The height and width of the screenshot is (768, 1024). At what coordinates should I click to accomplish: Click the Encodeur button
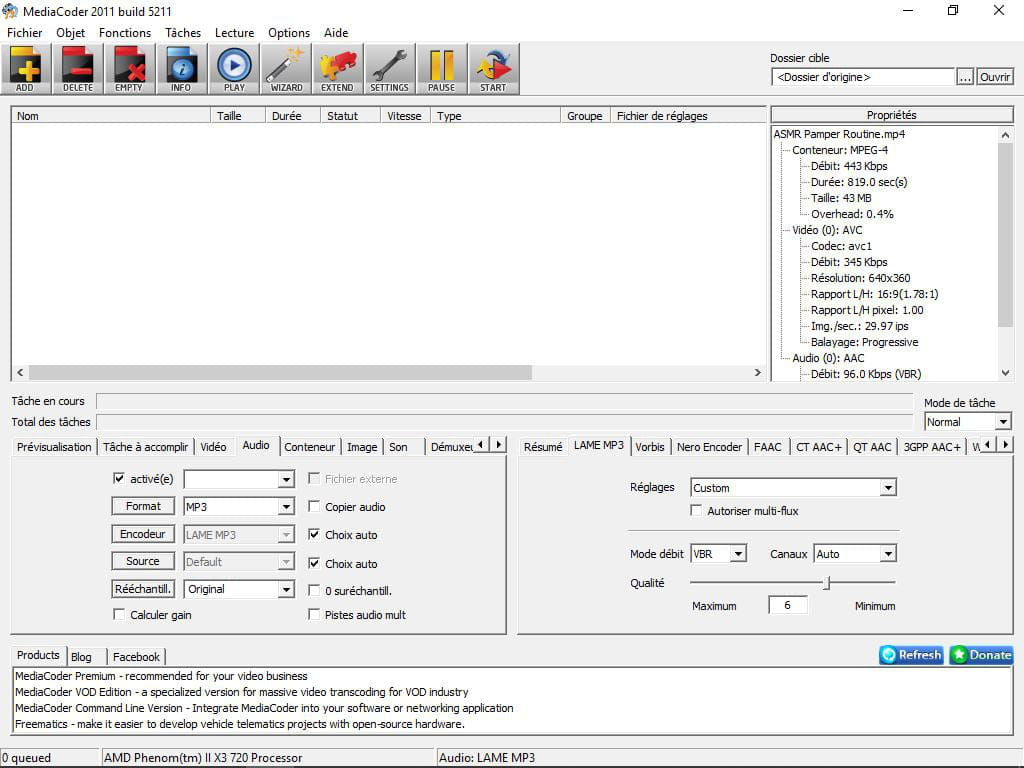(143, 534)
